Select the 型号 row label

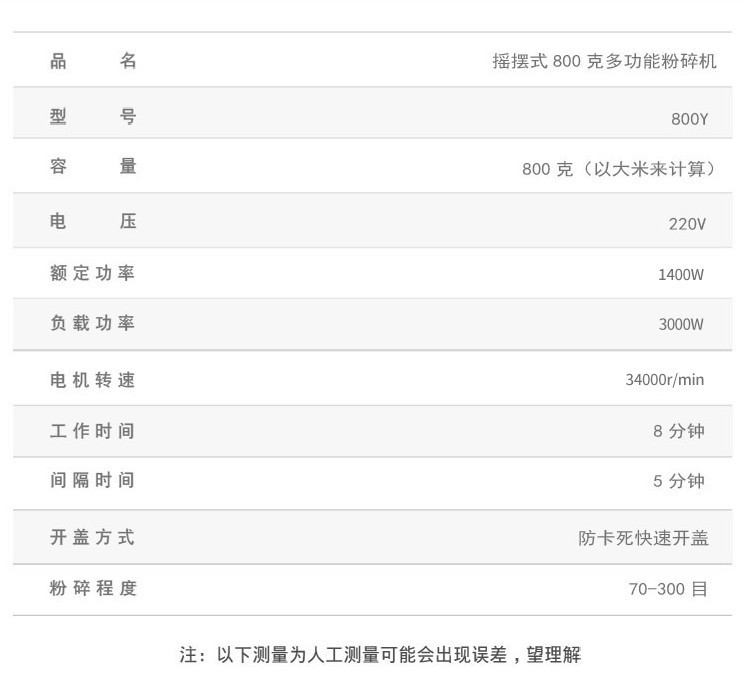click(x=93, y=115)
